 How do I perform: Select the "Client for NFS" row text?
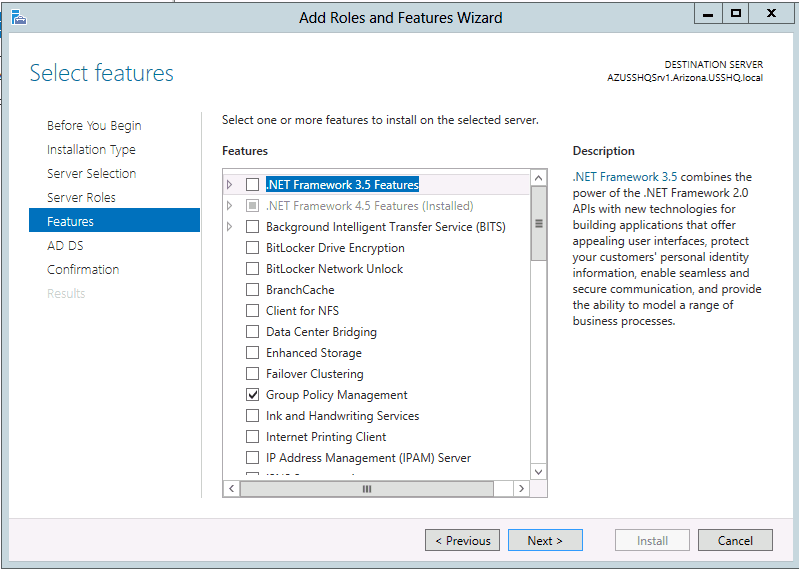pos(302,311)
